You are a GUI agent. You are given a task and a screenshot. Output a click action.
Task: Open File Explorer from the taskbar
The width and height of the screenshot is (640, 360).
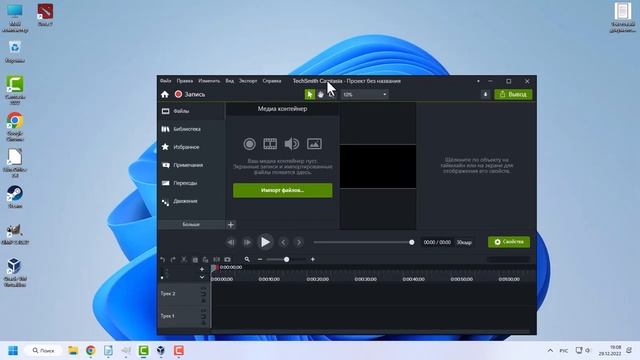pyautogui.click(x=73, y=351)
